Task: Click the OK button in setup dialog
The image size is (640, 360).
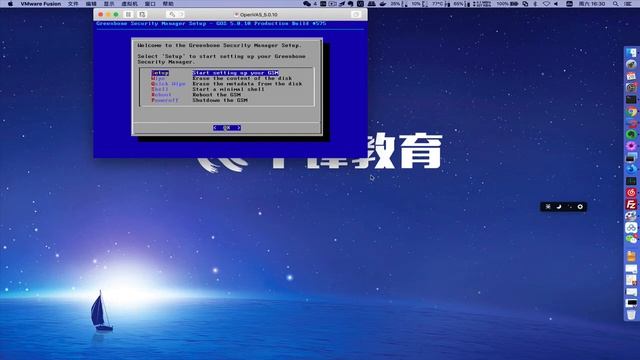Action: tap(227, 128)
